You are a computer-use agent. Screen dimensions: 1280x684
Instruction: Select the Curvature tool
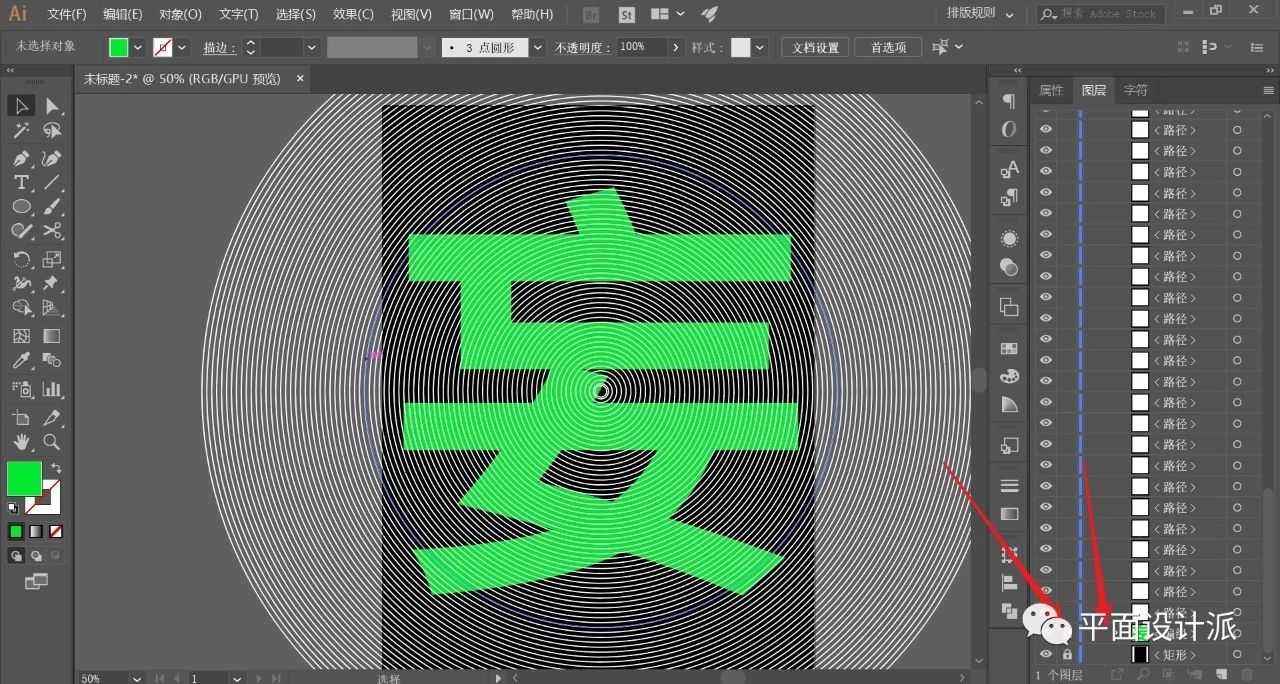[x=52, y=158]
